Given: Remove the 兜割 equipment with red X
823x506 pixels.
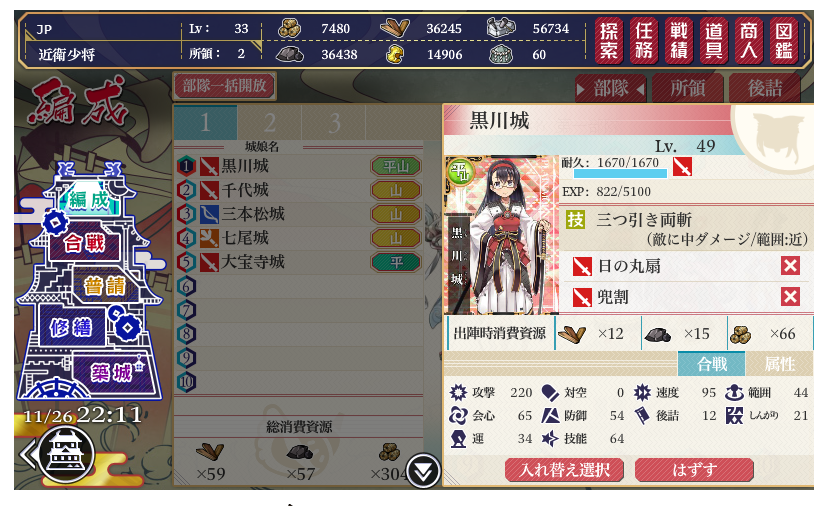Looking at the screenshot, I should coord(790,297).
